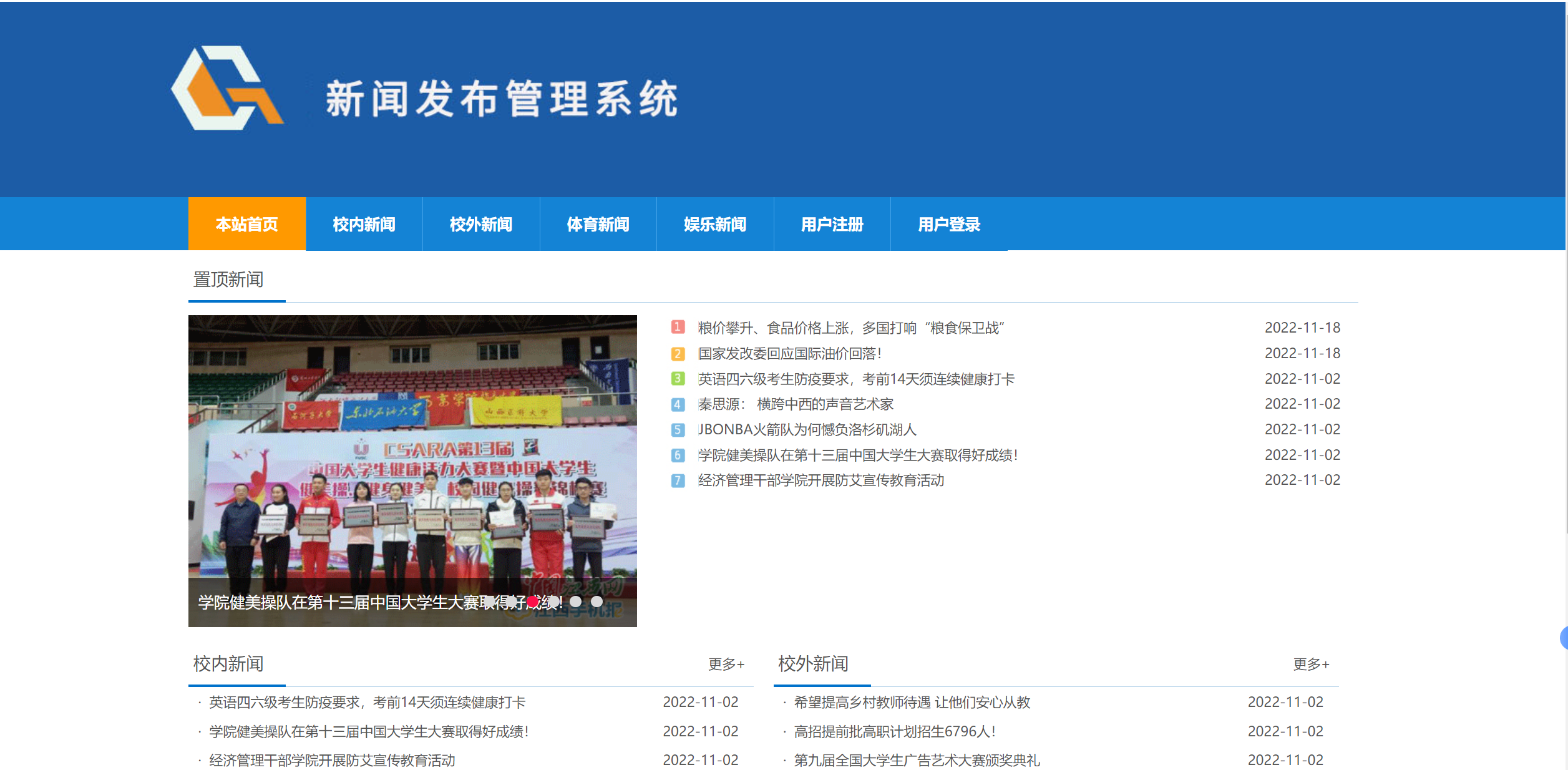The height and width of the screenshot is (770, 1568).
Task: Select the first carousel slide dot
Action: (x=490, y=602)
